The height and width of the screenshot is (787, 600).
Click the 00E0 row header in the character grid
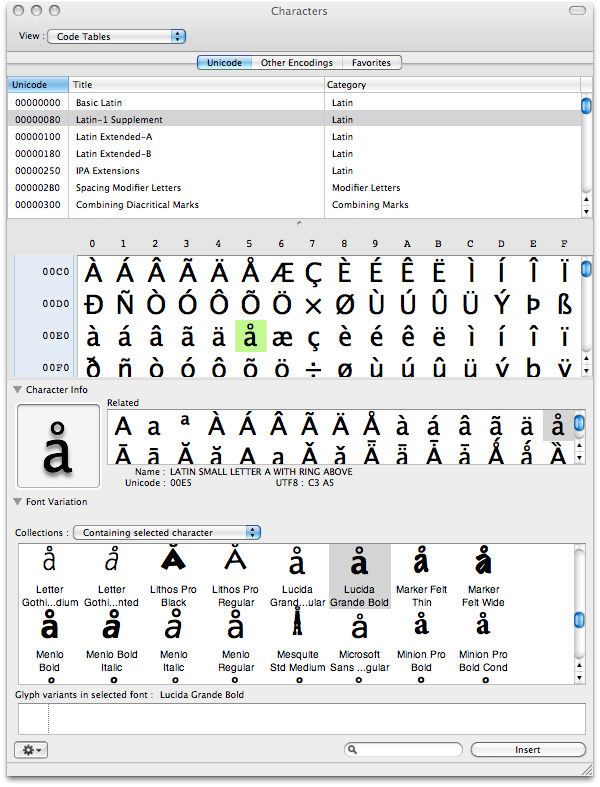click(55, 335)
